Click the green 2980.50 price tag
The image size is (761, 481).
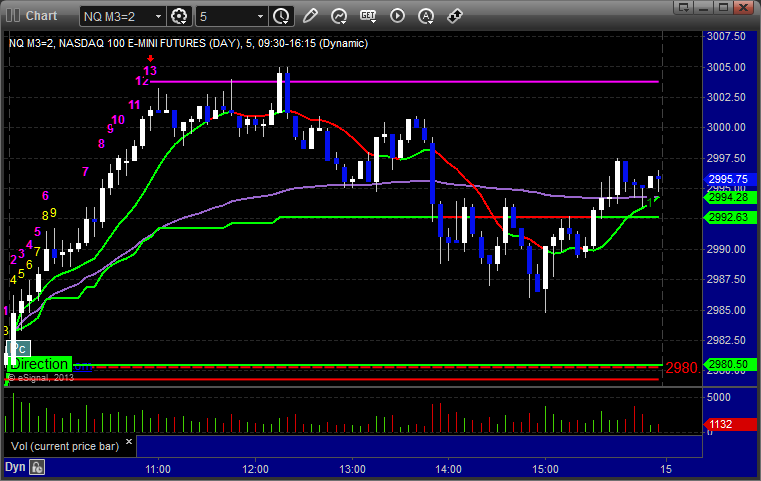pos(729,364)
